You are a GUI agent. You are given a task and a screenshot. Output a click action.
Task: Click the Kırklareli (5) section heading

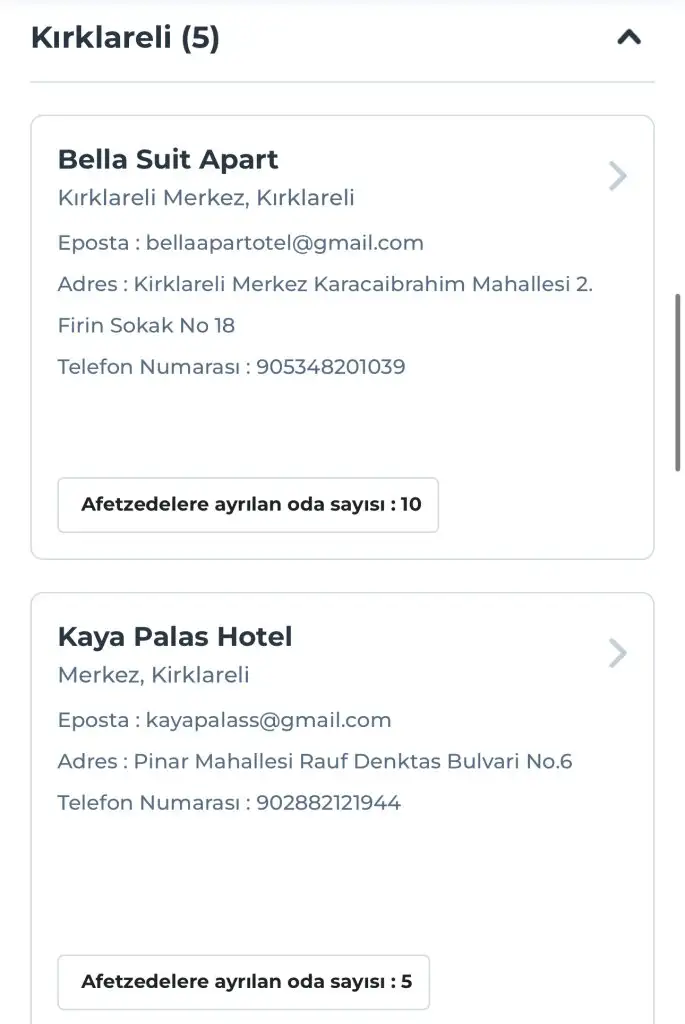pos(125,38)
